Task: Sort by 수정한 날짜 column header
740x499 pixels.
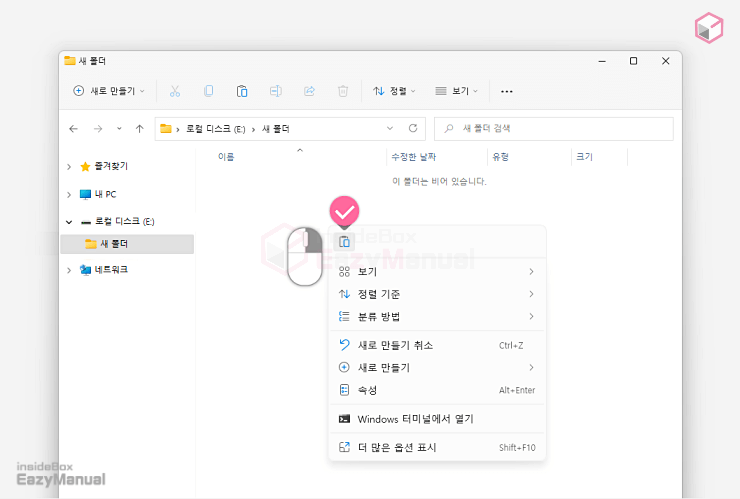Action: pyautogui.click(x=414, y=157)
